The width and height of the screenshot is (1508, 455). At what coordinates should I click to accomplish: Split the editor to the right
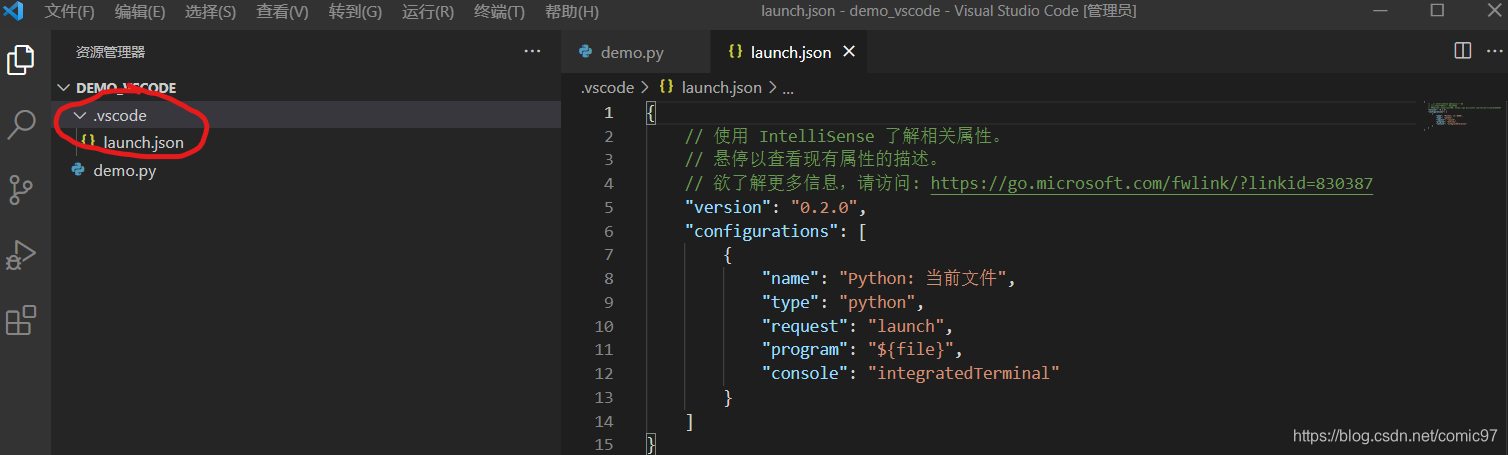point(1462,50)
